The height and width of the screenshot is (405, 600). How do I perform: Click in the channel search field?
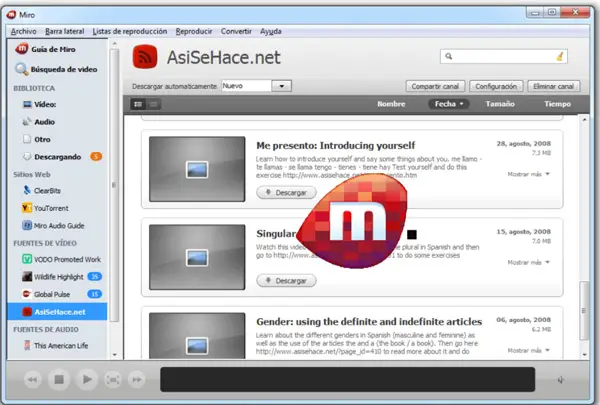pos(504,57)
